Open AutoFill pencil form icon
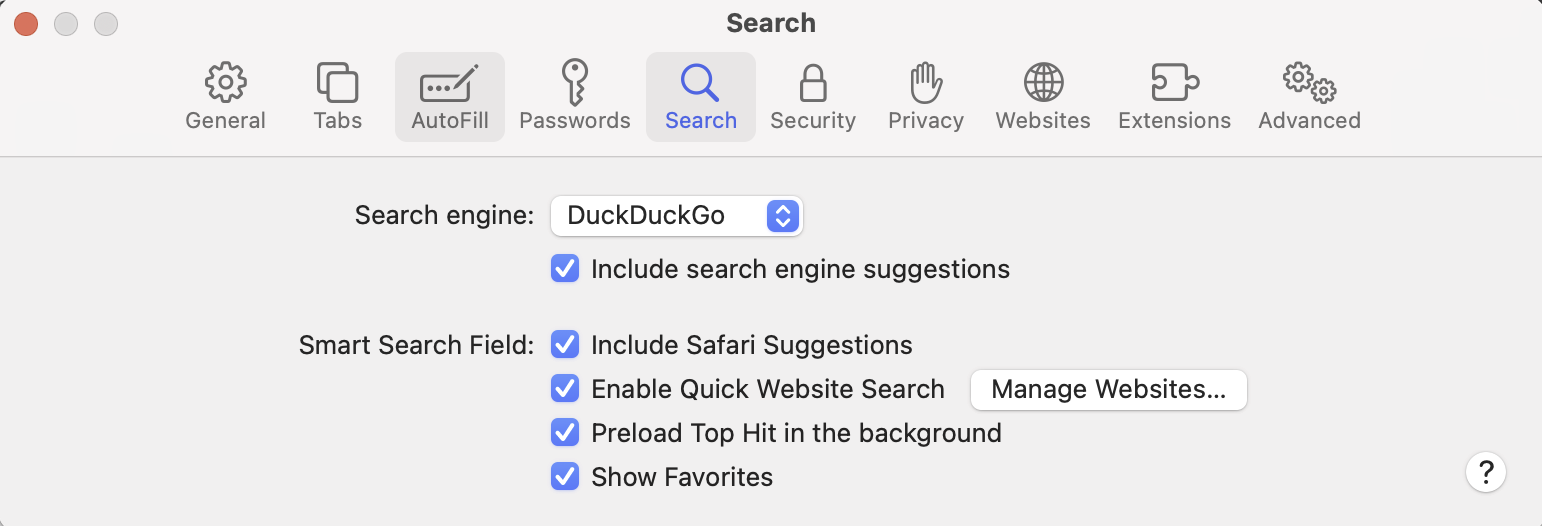 pos(449,83)
